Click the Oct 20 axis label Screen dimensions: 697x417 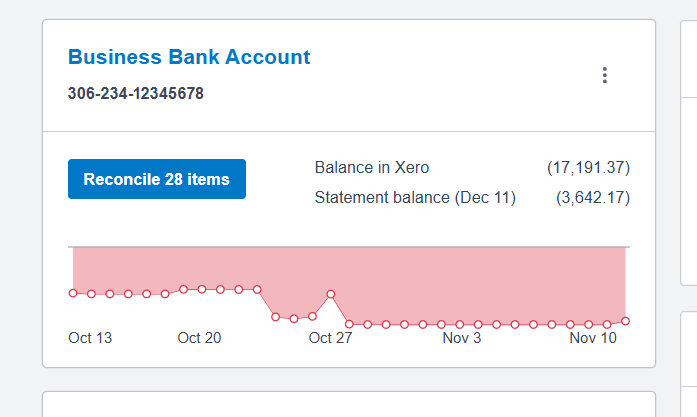(x=199, y=338)
